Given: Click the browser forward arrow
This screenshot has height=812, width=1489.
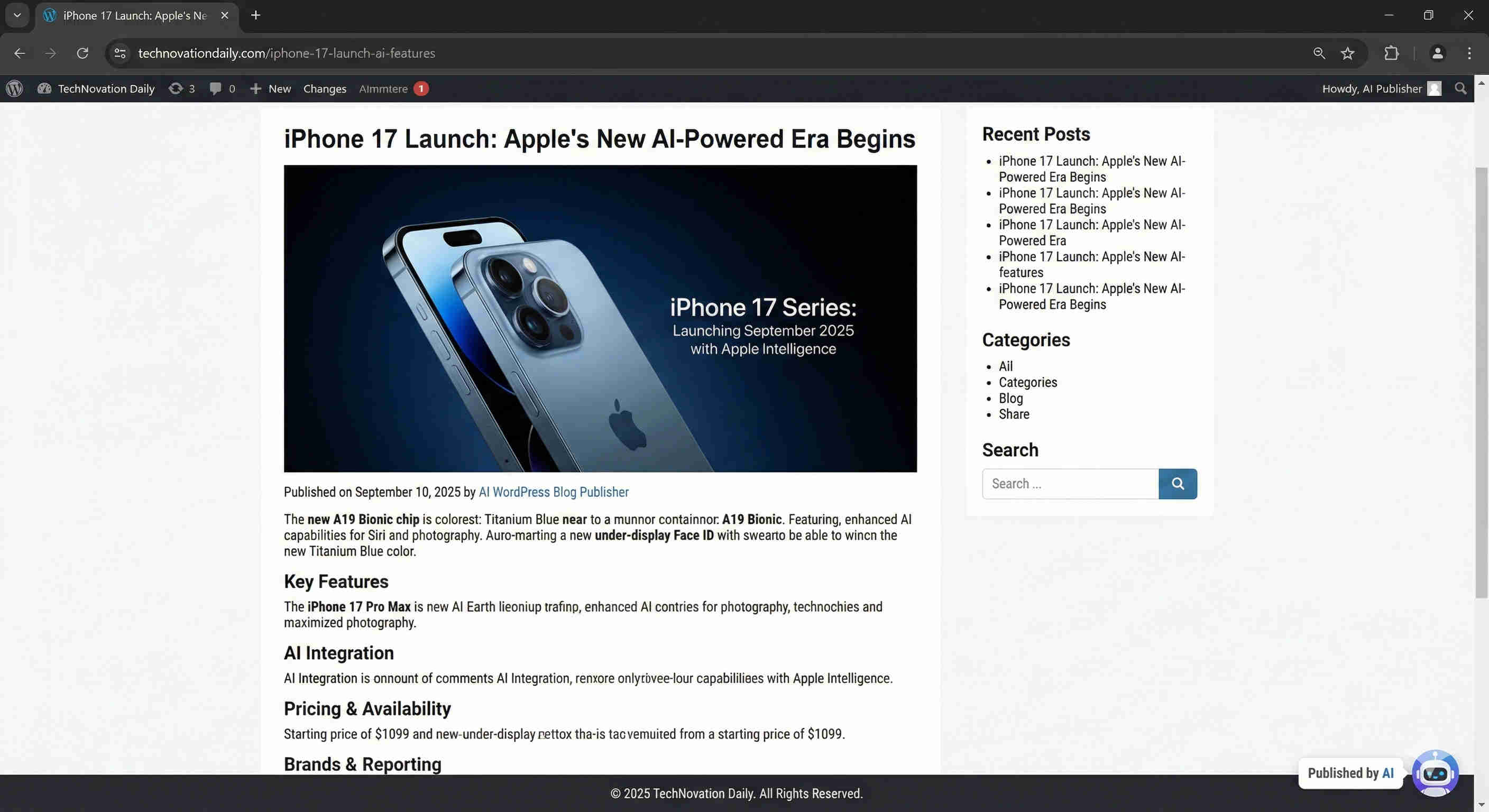Looking at the screenshot, I should 51,53.
